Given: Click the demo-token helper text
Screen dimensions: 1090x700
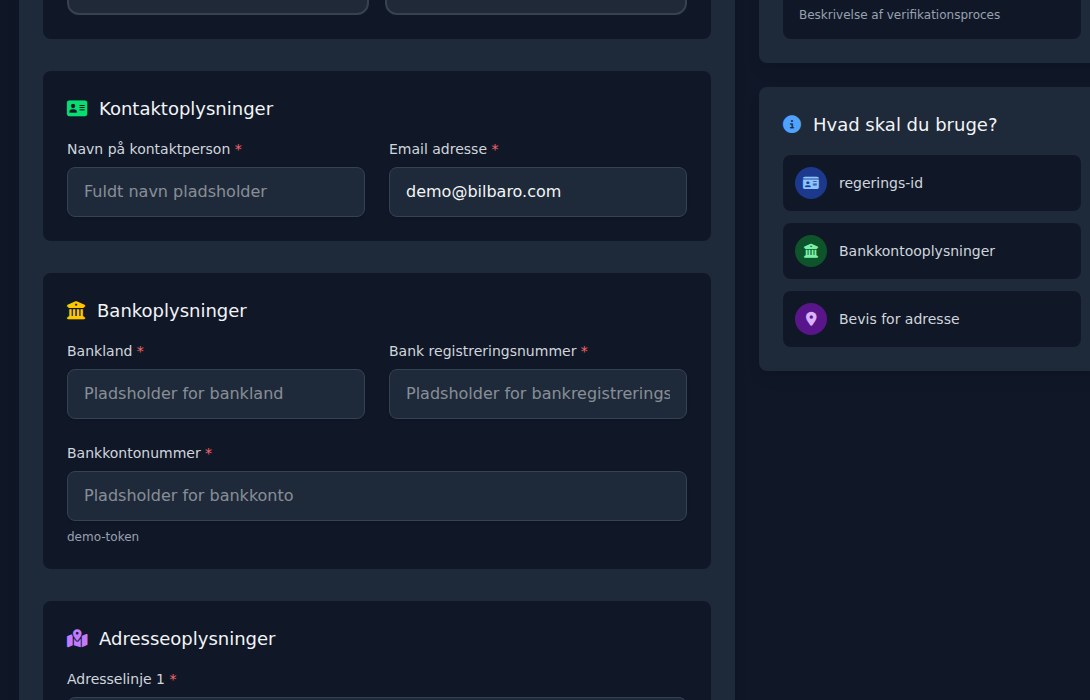Looking at the screenshot, I should [x=103, y=537].
